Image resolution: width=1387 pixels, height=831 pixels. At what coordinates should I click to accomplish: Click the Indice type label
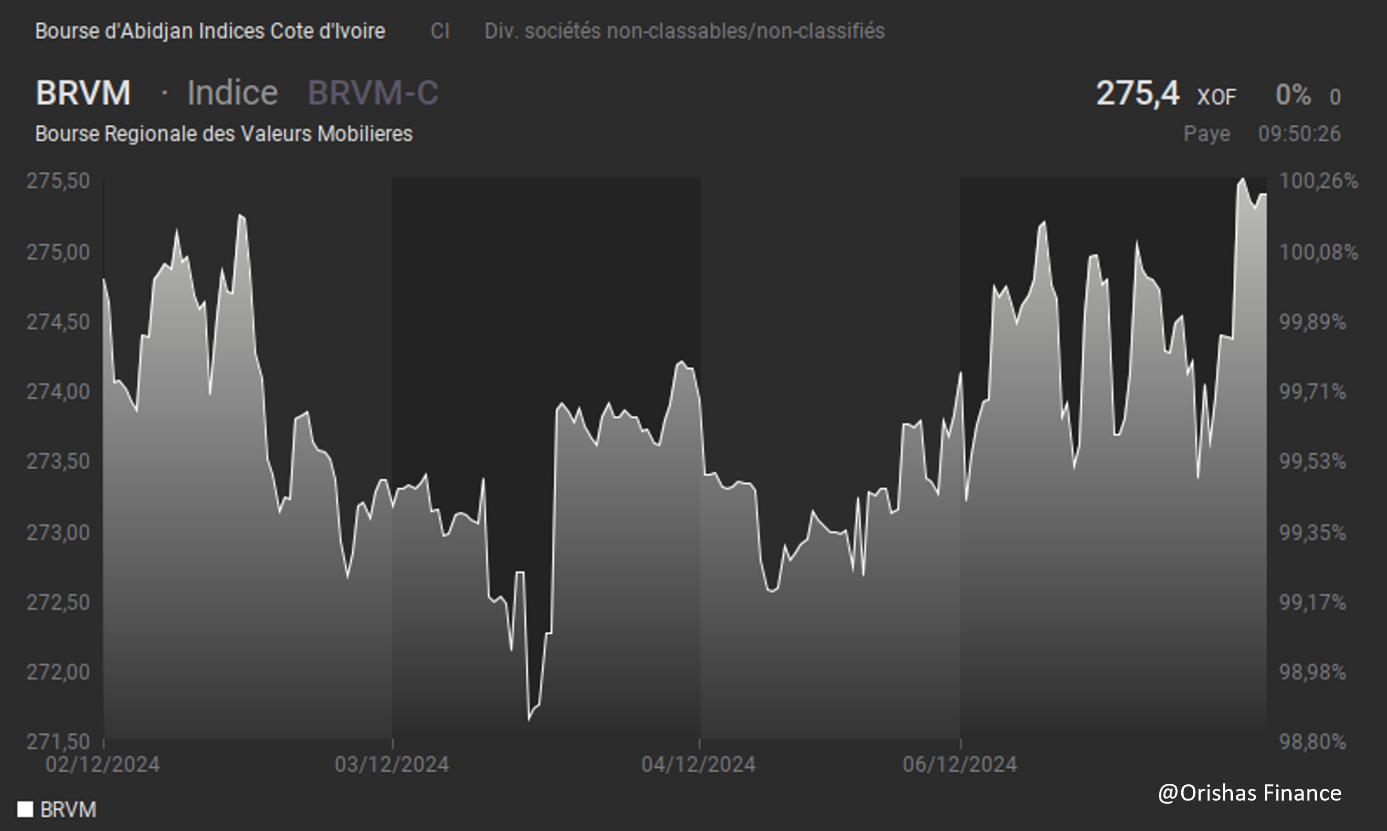(x=232, y=93)
